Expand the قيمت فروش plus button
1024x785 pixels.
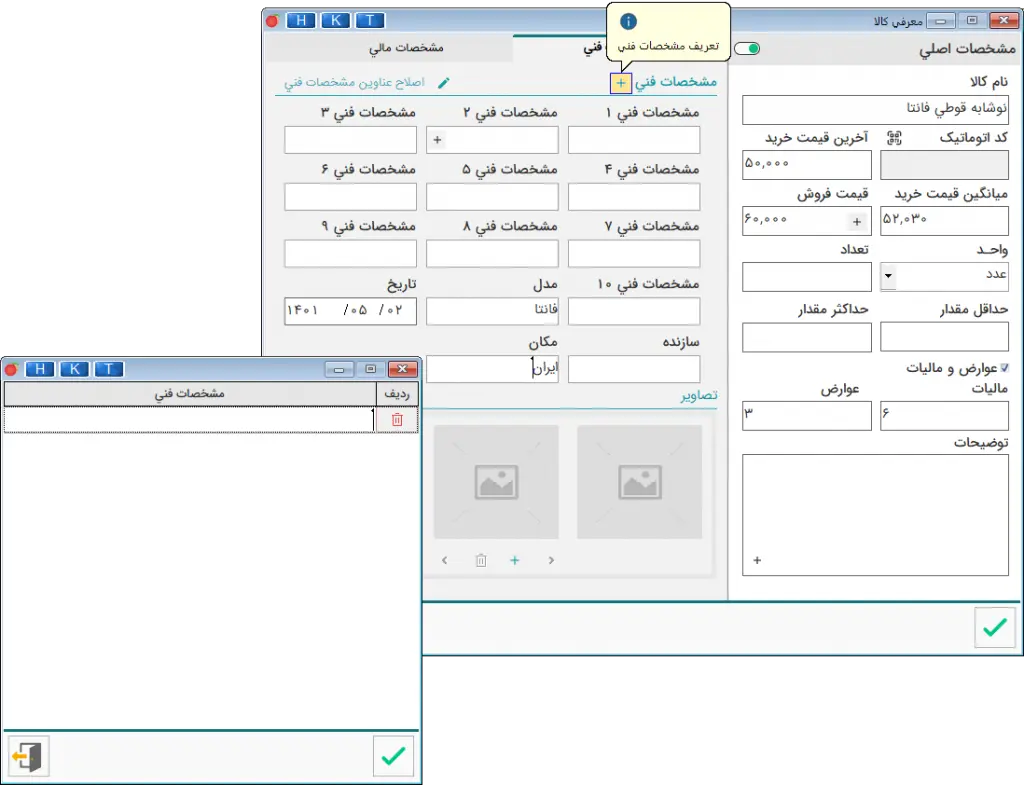[856, 221]
